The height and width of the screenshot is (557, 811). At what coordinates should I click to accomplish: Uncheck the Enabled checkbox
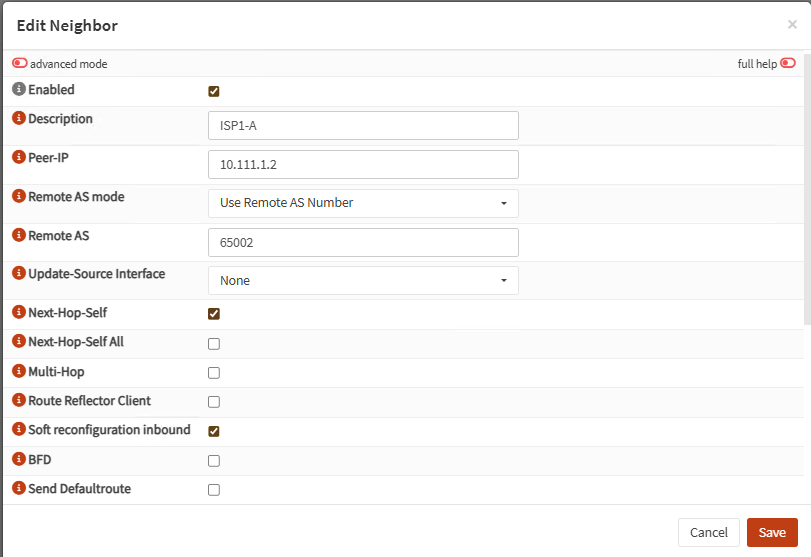click(214, 91)
